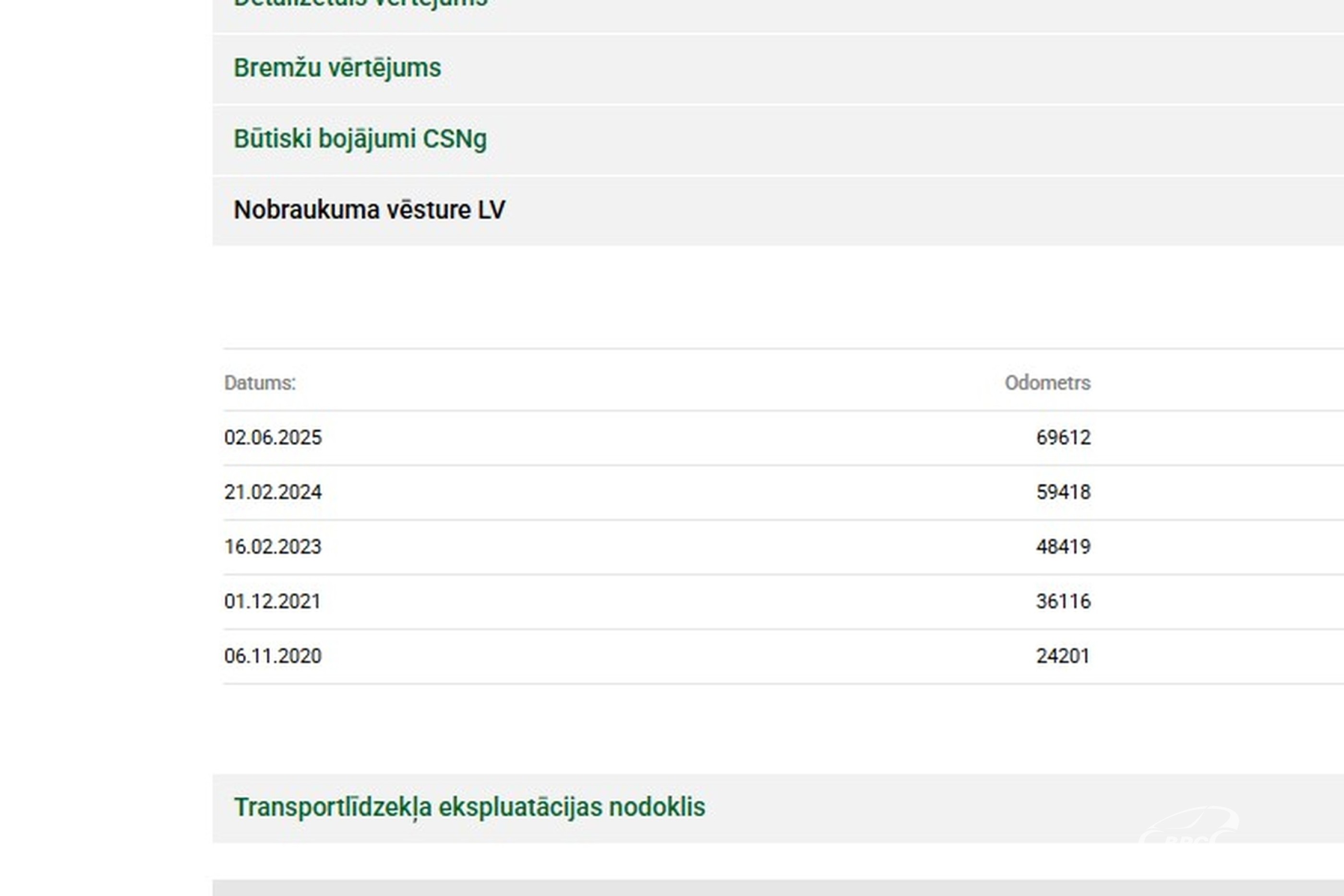The width and height of the screenshot is (1344, 896).
Task: Select the 02.06.2025 date entry
Action: click(x=273, y=438)
